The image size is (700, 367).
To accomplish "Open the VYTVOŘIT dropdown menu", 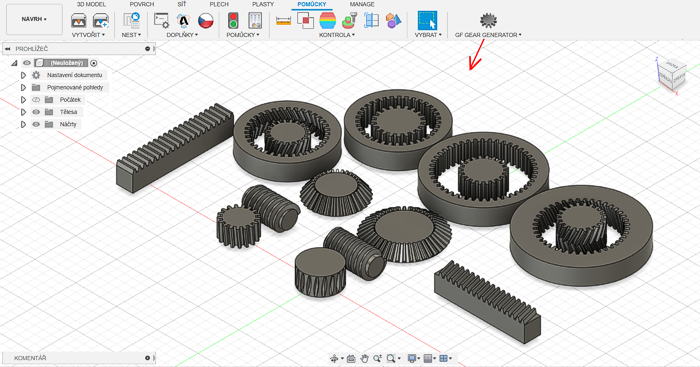I will point(88,35).
